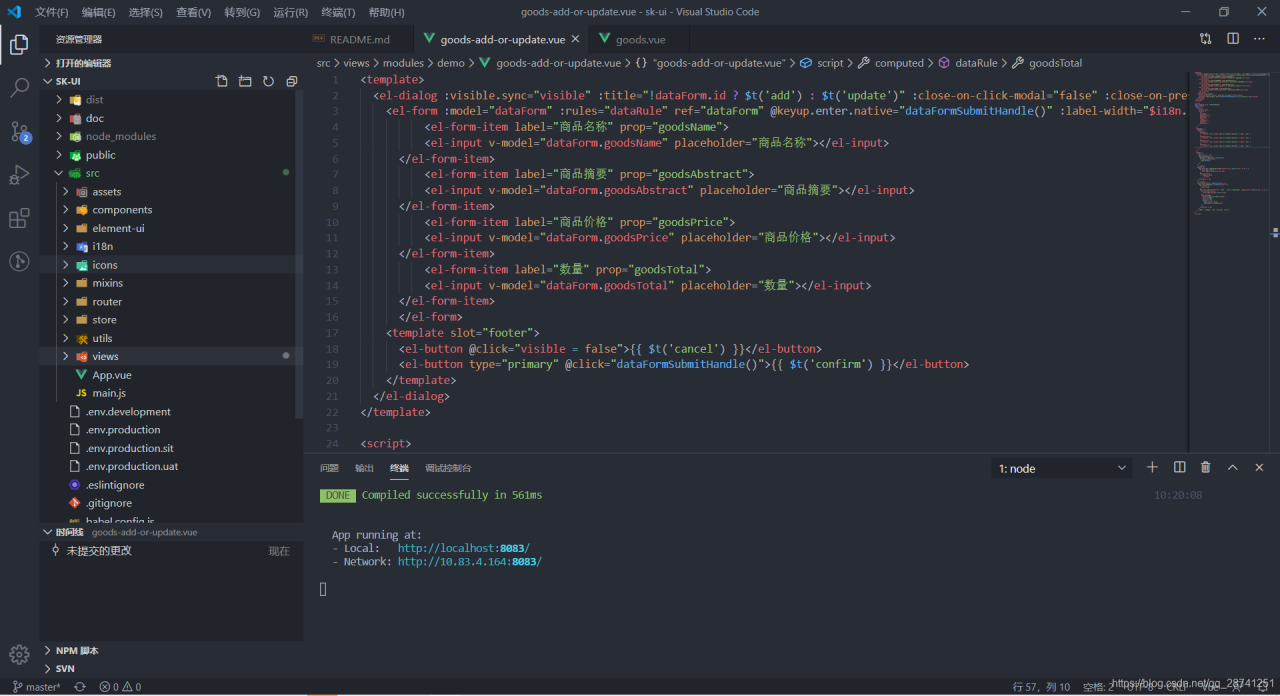Screen dimensions: 1280x696
Task: Click New File icon in SK-UI header
Action: click(222, 81)
